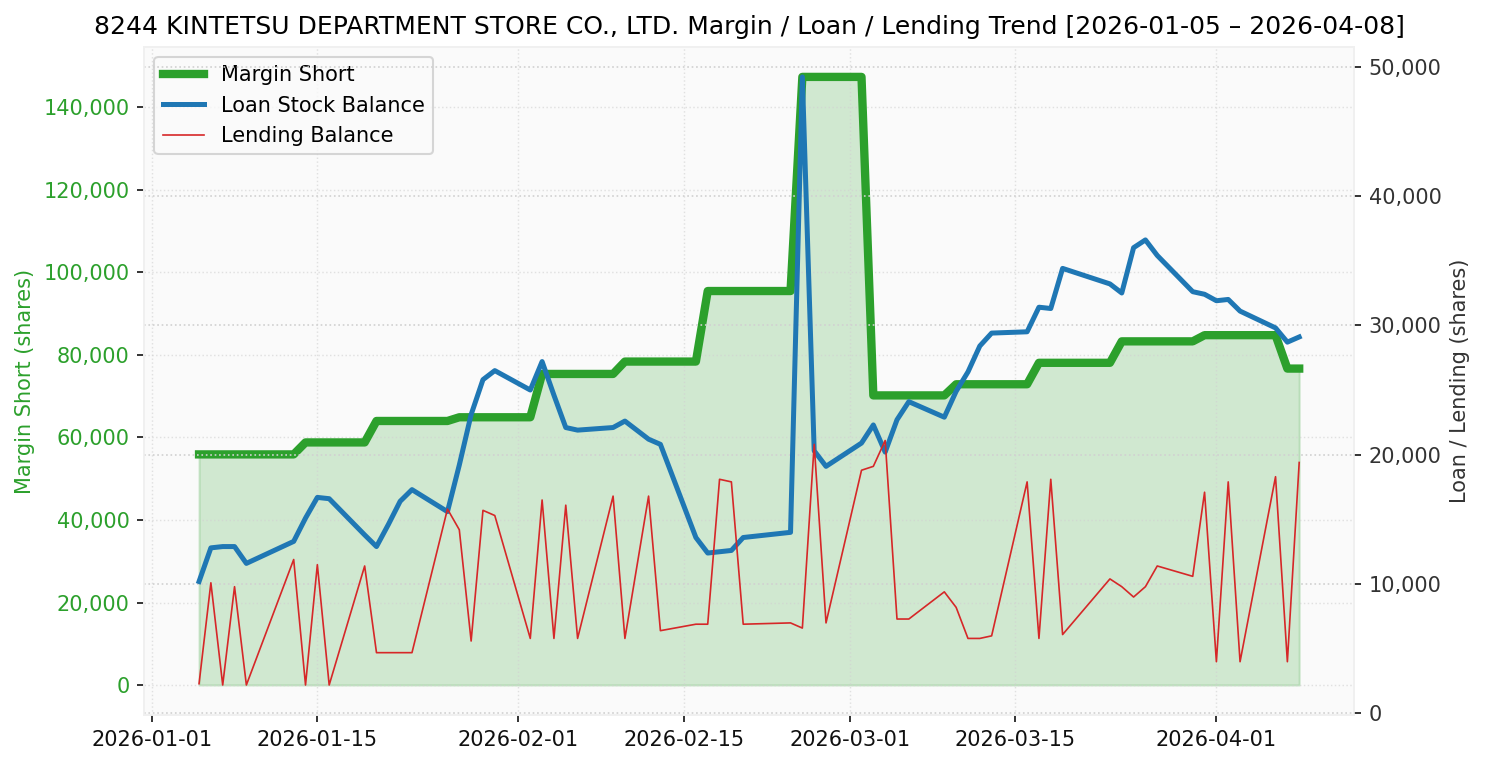The image size is (1485, 765).
Task: Select the Margin Short legend label text
Action: [287, 75]
